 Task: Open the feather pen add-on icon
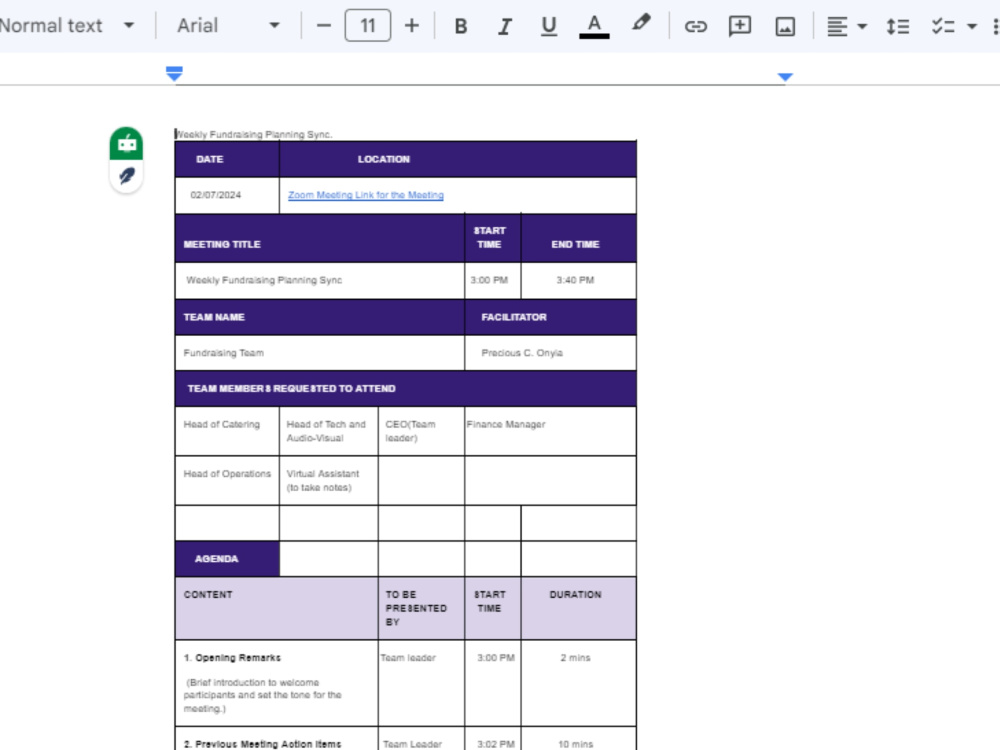tap(126, 175)
